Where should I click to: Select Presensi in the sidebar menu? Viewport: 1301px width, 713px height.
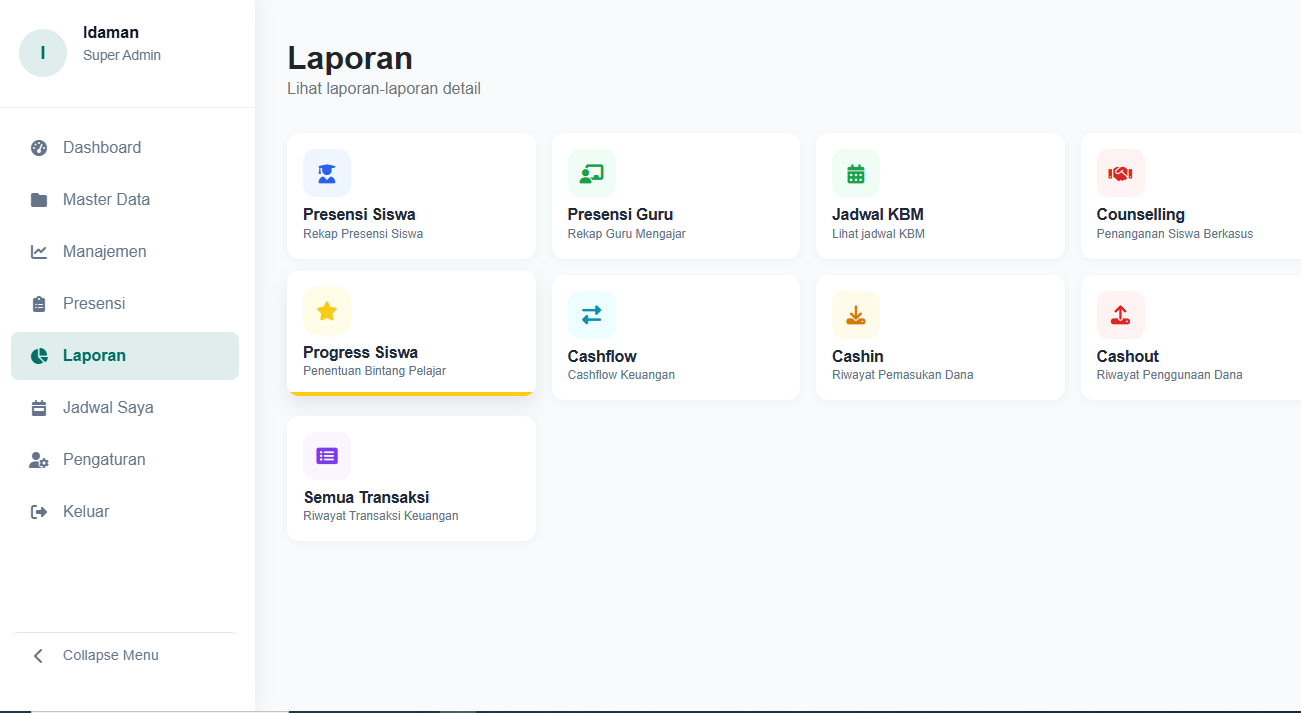[x=125, y=304]
